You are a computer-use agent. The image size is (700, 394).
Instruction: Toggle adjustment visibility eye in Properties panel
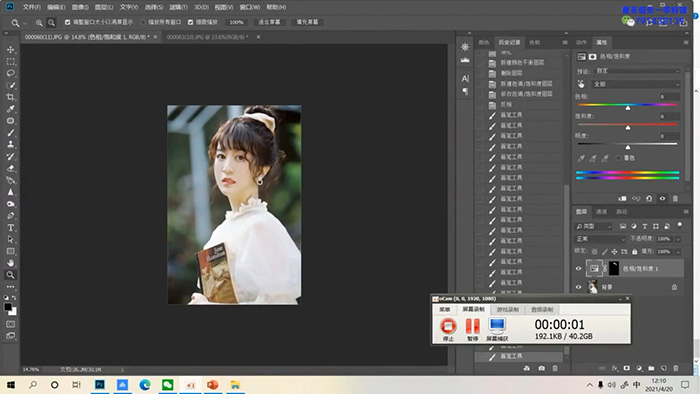pos(662,199)
